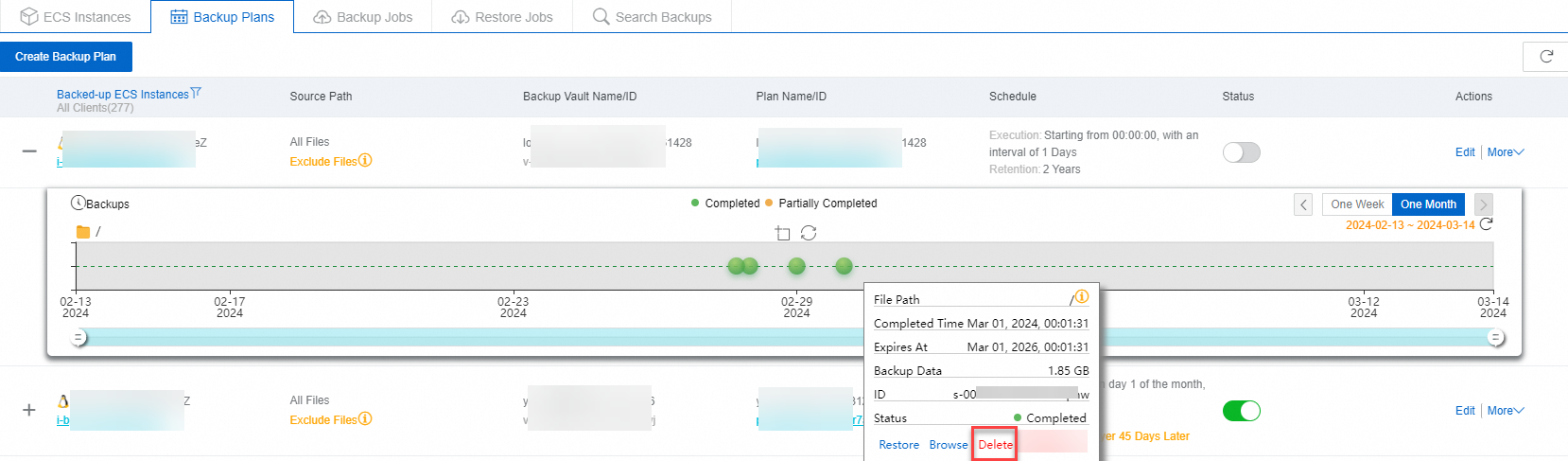
Task: Click Delete in the backup popup
Action: (x=995, y=445)
